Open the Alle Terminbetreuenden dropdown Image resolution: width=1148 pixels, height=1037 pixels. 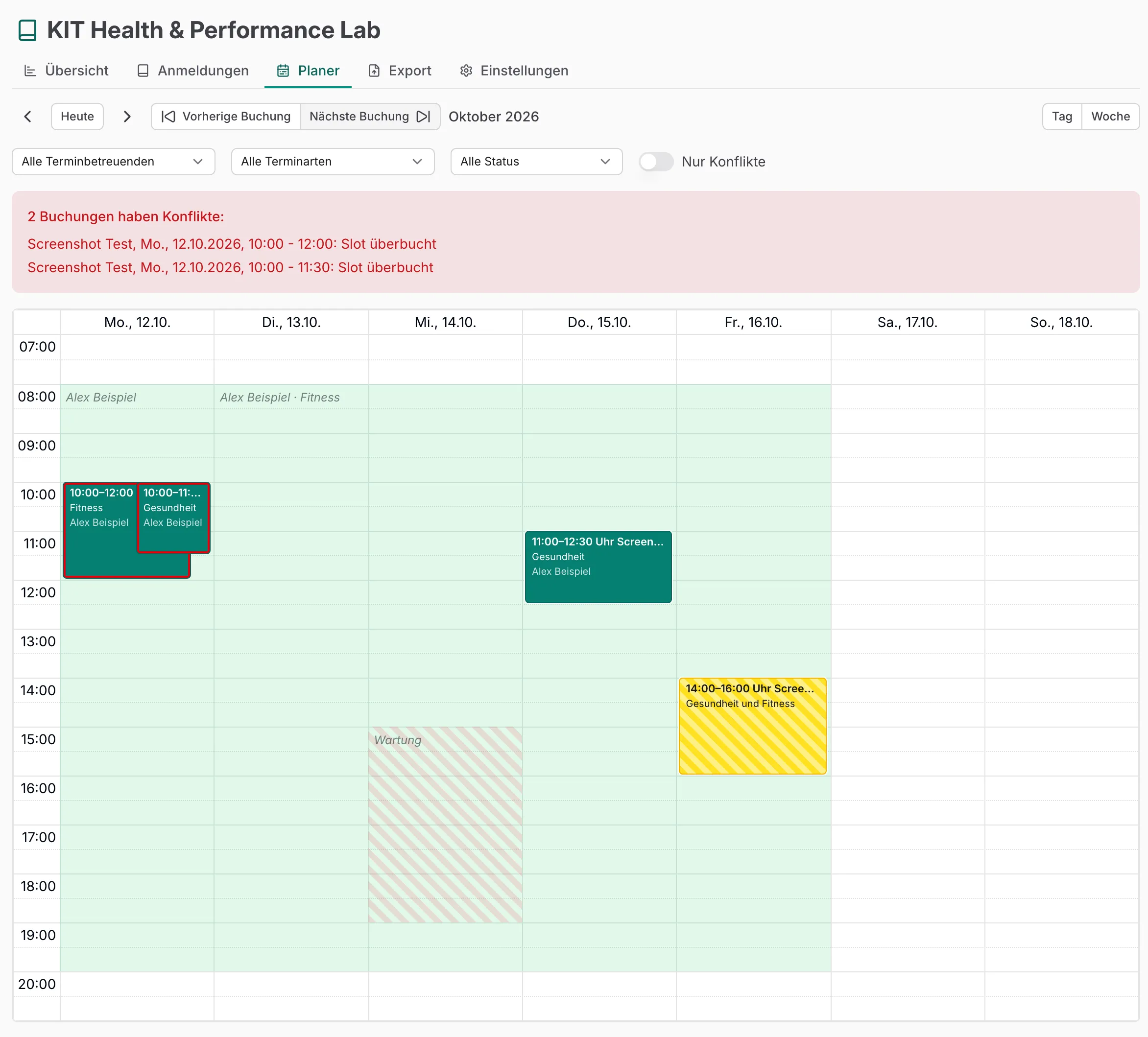(113, 162)
